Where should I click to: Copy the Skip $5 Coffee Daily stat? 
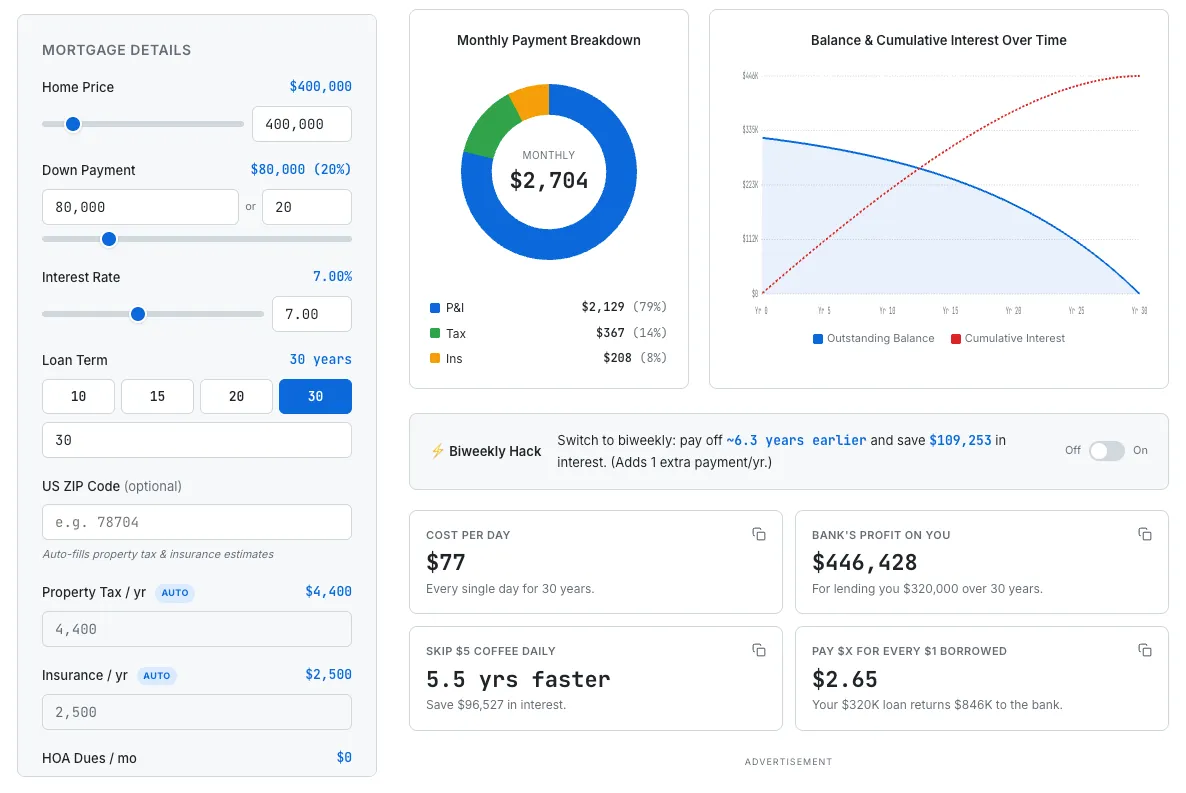759,650
